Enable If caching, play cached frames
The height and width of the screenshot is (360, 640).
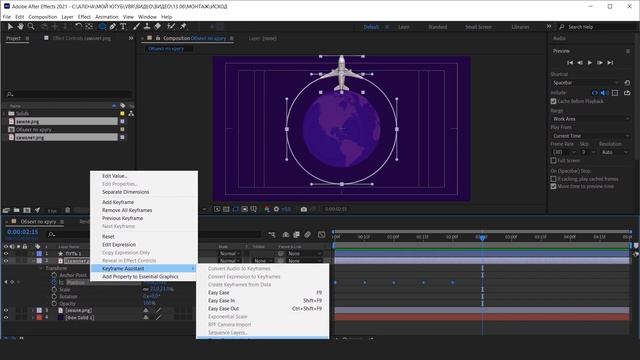(553, 179)
